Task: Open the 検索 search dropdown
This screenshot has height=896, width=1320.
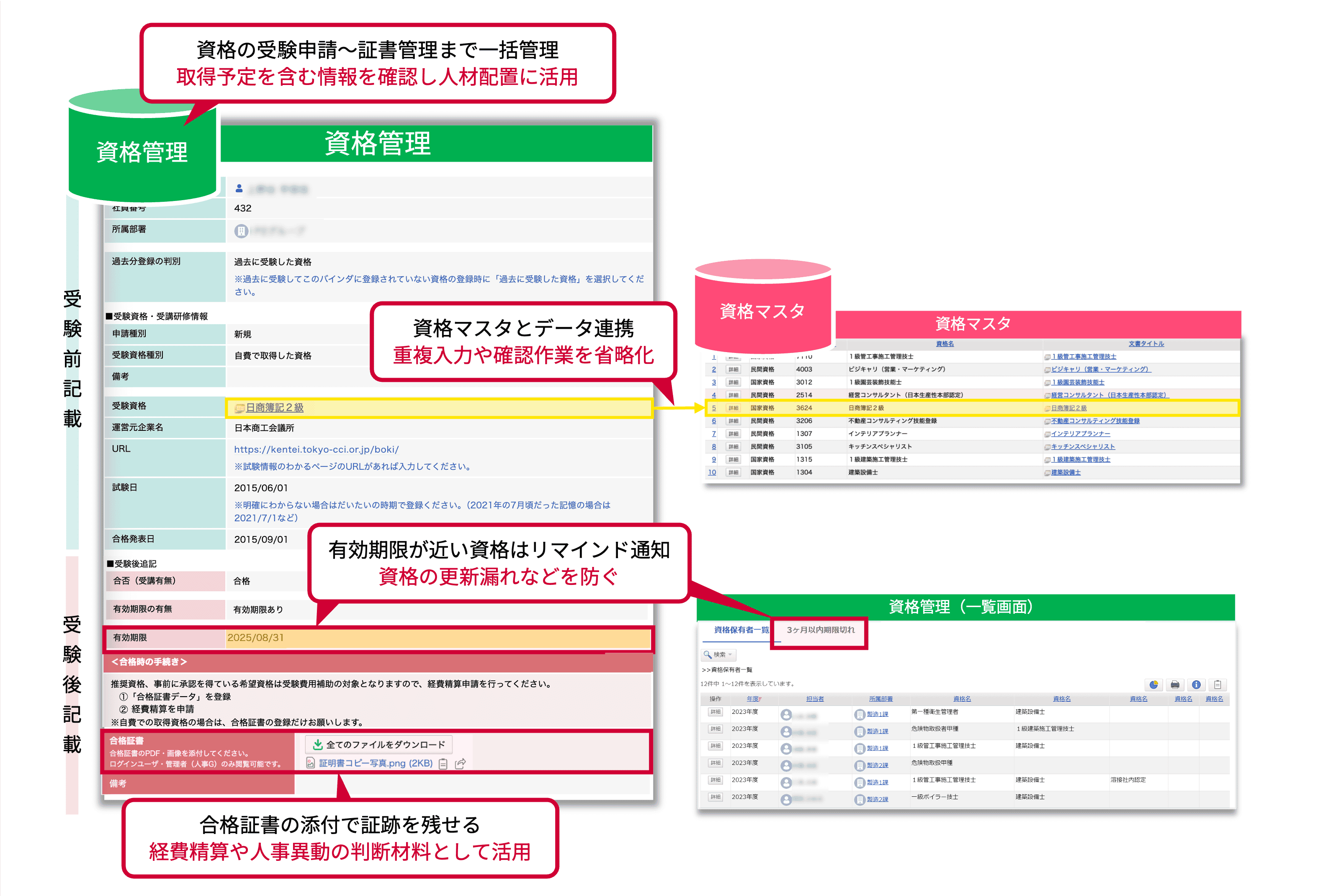Action: 718,654
